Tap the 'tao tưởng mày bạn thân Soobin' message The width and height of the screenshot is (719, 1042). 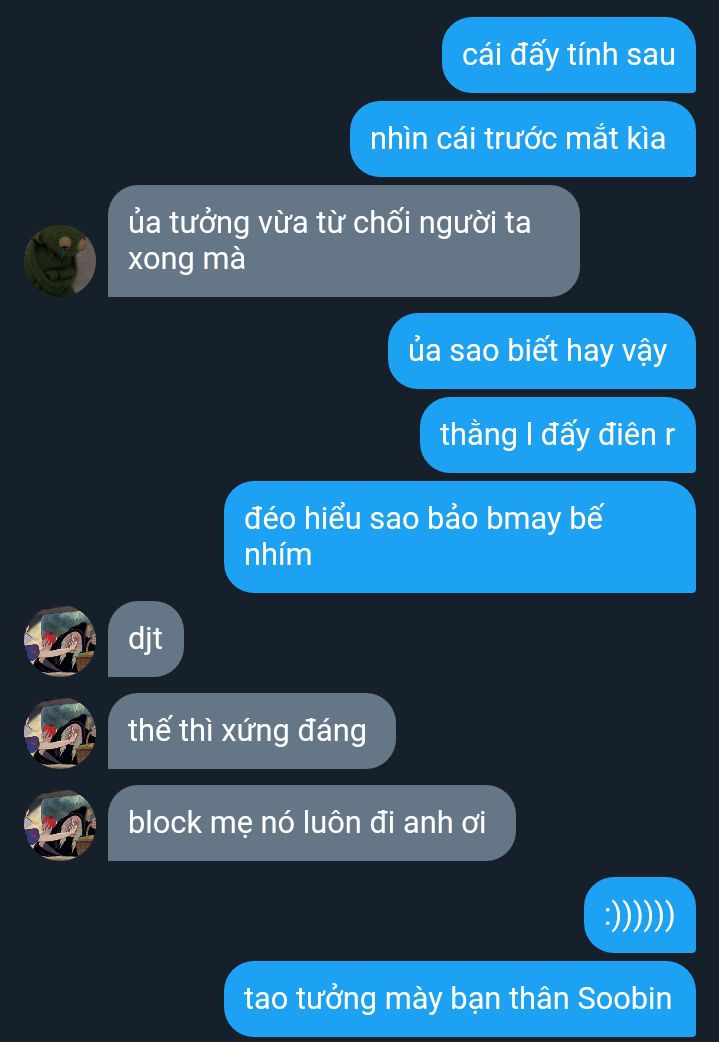click(460, 999)
